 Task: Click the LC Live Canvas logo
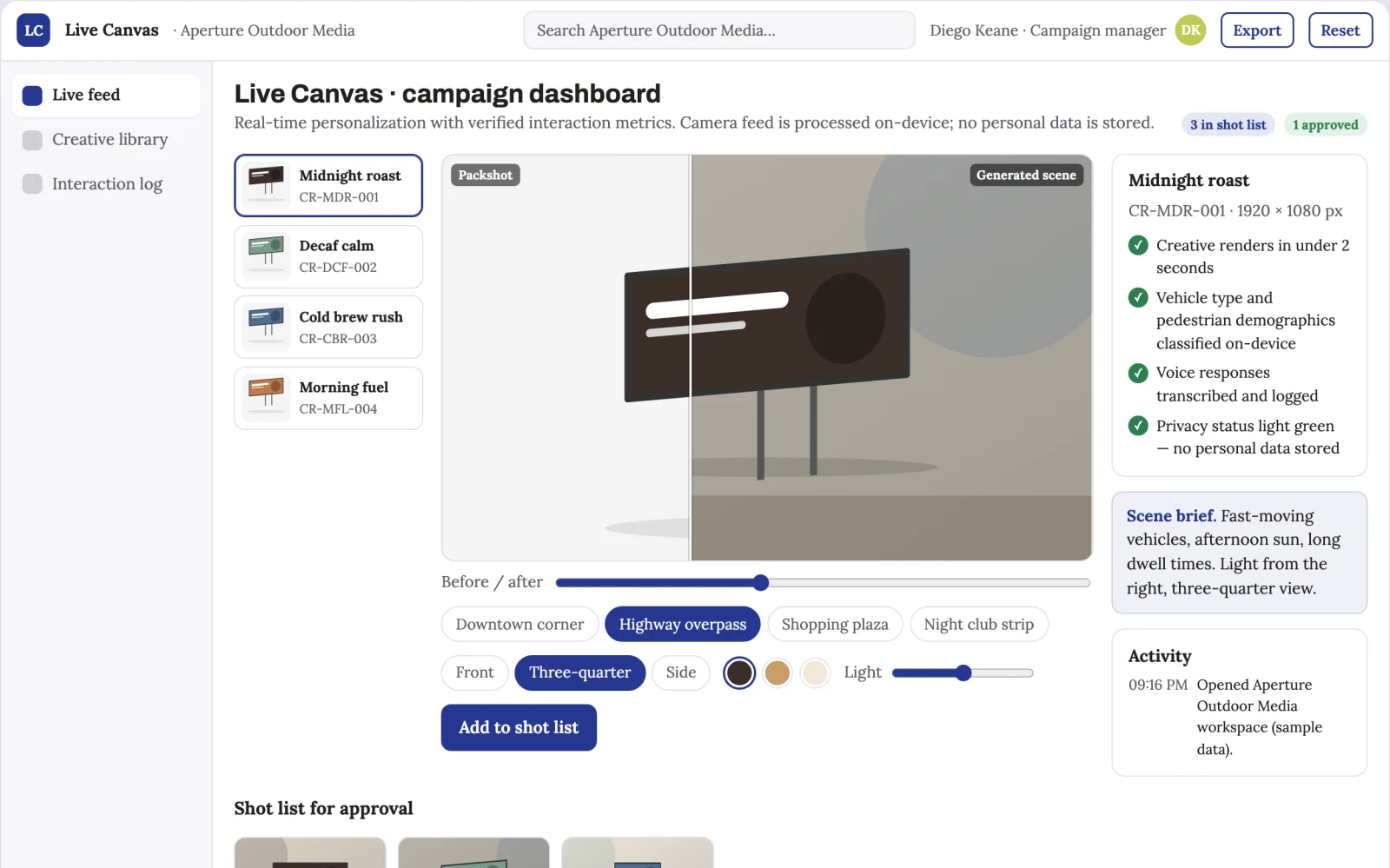(x=33, y=30)
